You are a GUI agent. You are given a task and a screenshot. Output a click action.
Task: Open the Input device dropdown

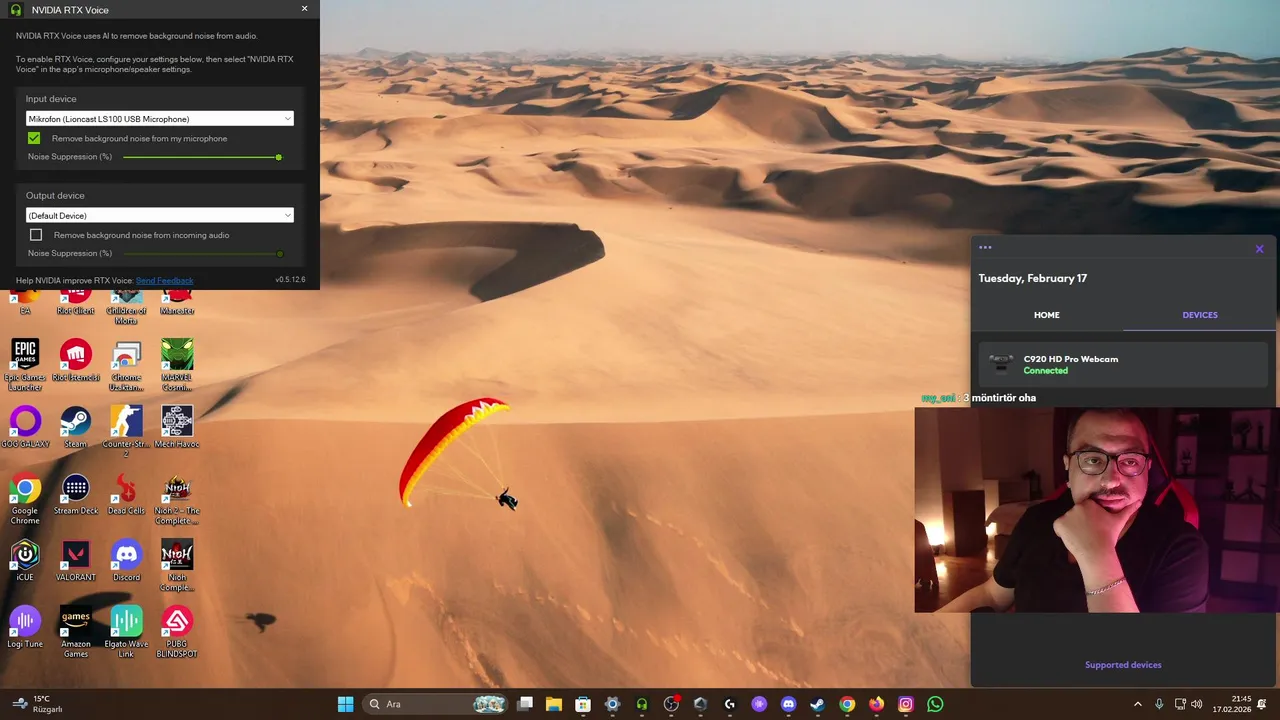pos(159,119)
